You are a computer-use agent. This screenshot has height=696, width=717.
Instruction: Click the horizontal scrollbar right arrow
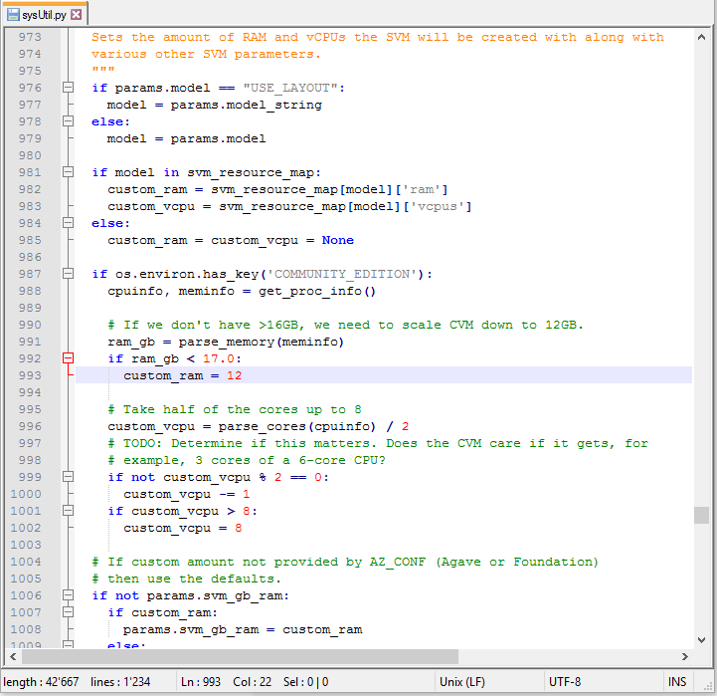point(685,657)
